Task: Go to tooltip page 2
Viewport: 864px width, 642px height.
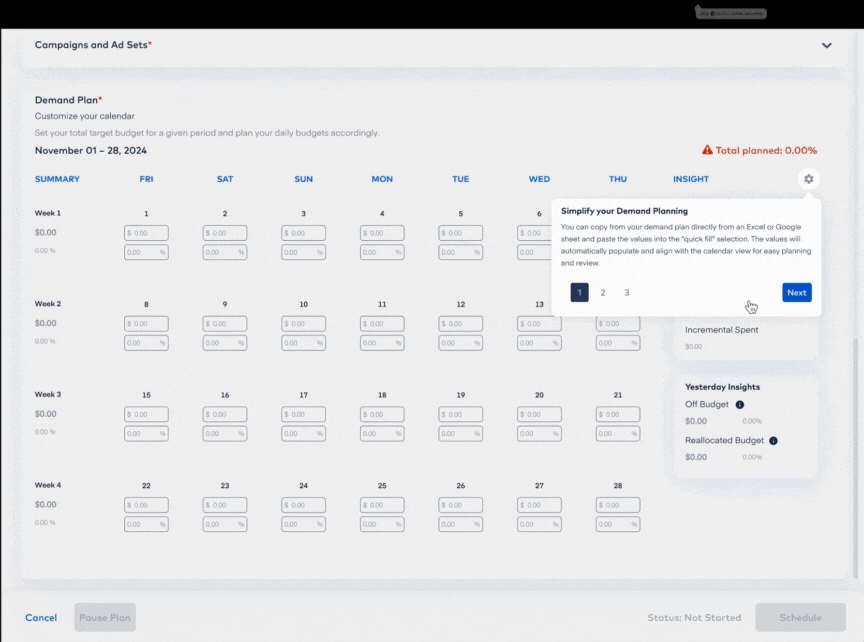Action: pos(603,293)
